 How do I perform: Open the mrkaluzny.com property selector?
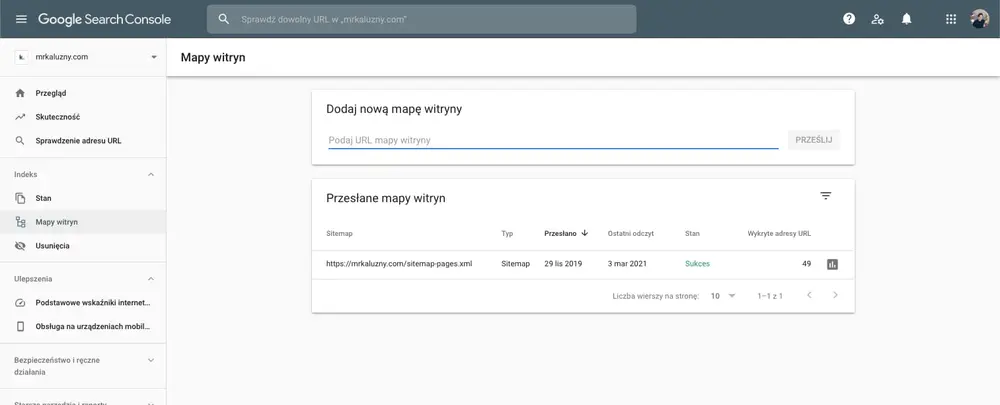[85, 57]
